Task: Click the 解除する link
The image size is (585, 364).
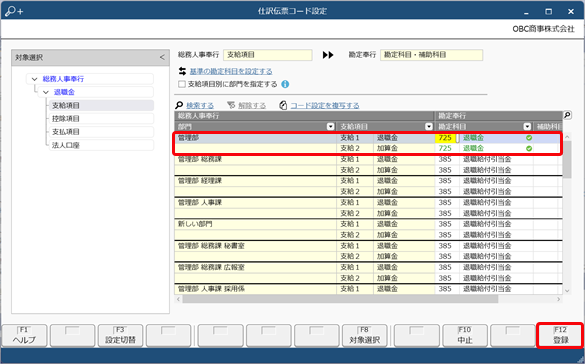Action: pyautogui.click(x=252, y=106)
